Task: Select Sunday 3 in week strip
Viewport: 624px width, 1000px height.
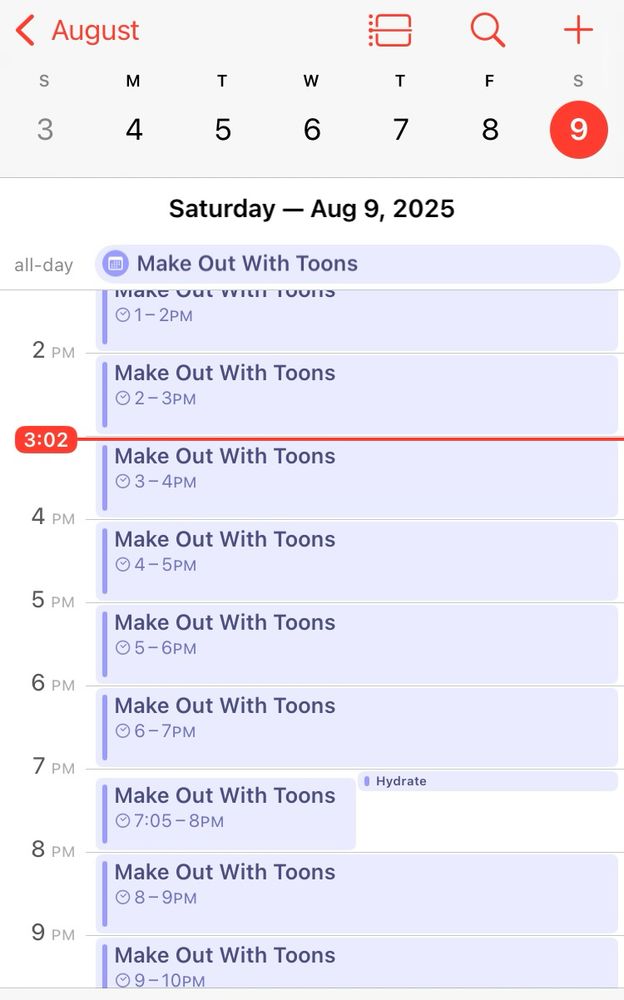Action: pyautogui.click(x=44, y=129)
